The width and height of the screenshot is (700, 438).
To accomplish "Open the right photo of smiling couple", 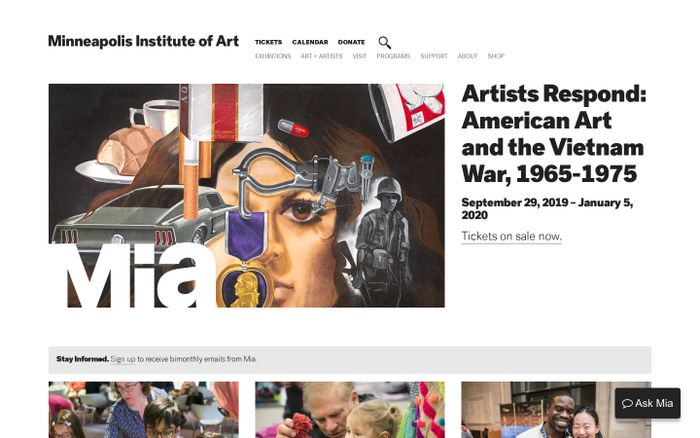I will point(537,409).
